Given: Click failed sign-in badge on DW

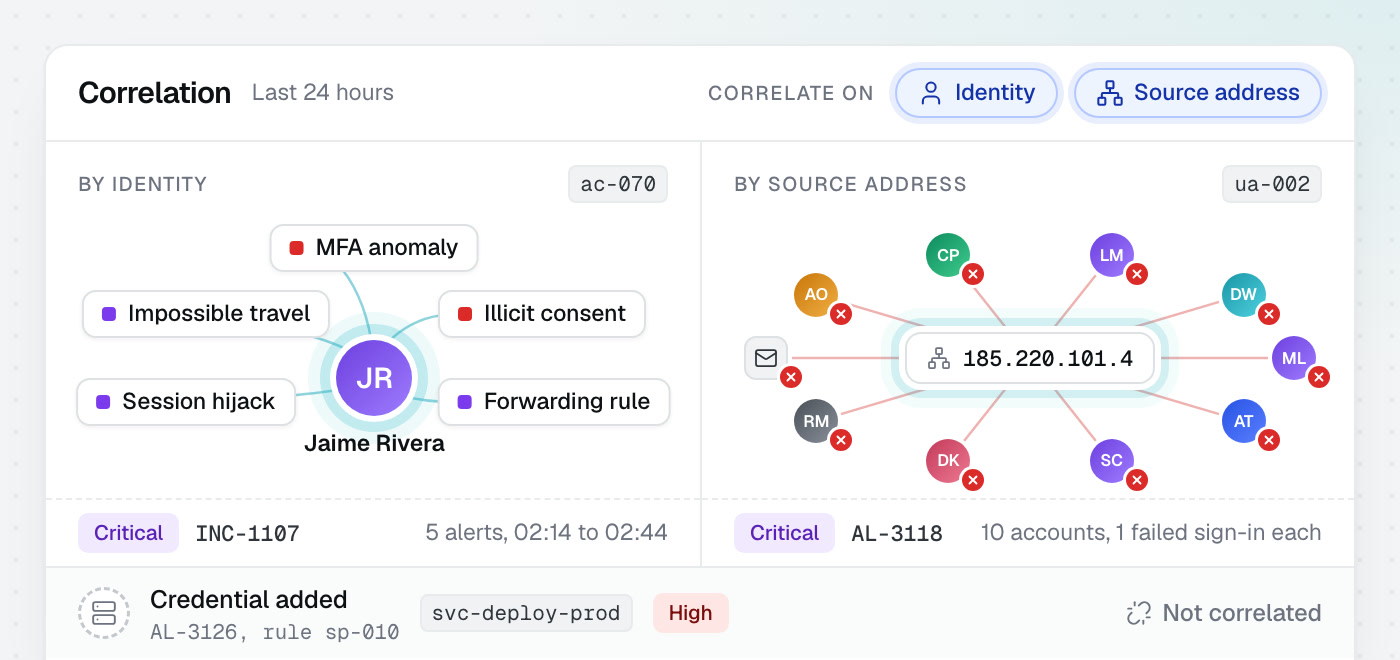Looking at the screenshot, I should 1268,314.
